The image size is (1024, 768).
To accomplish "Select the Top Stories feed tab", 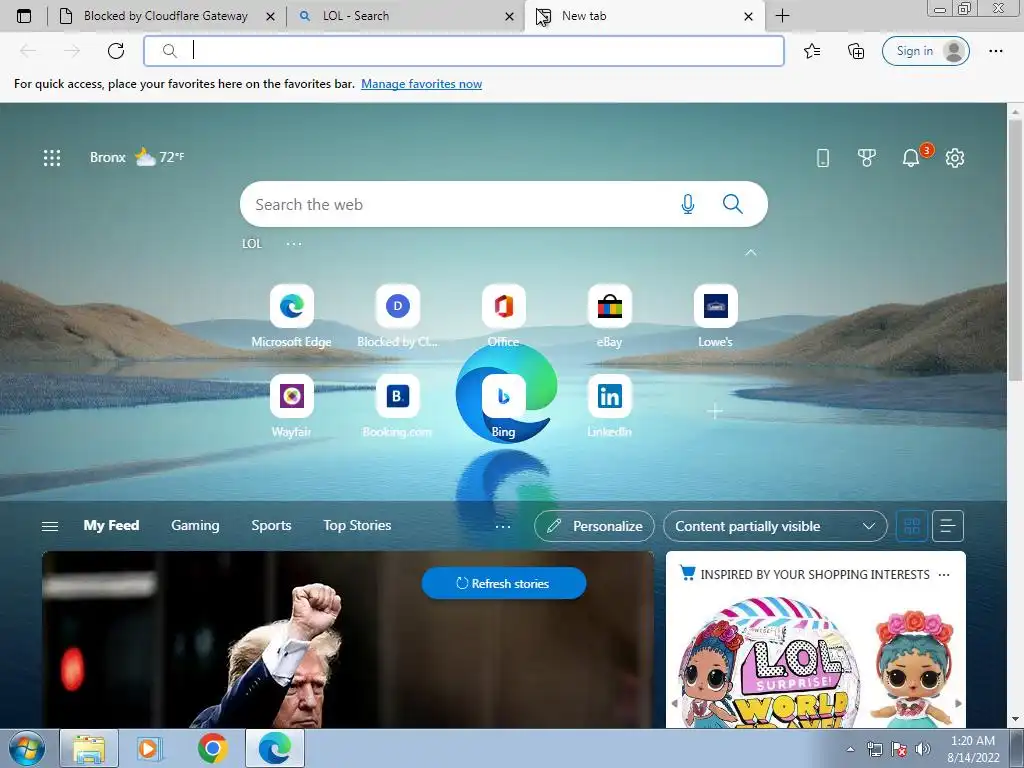I will (x=357, y=525).
